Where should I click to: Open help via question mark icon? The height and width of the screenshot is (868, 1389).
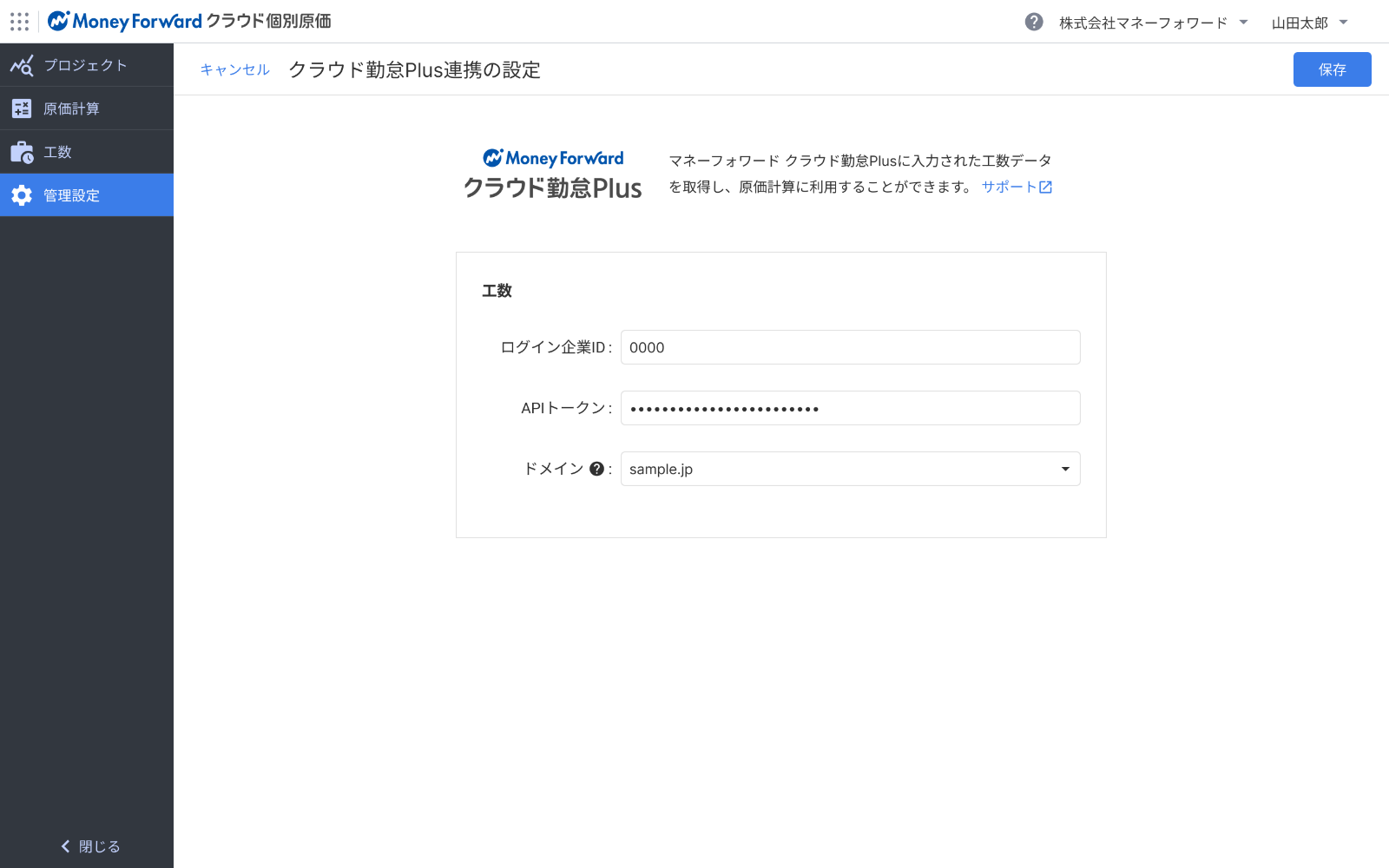pos(1034,22)
